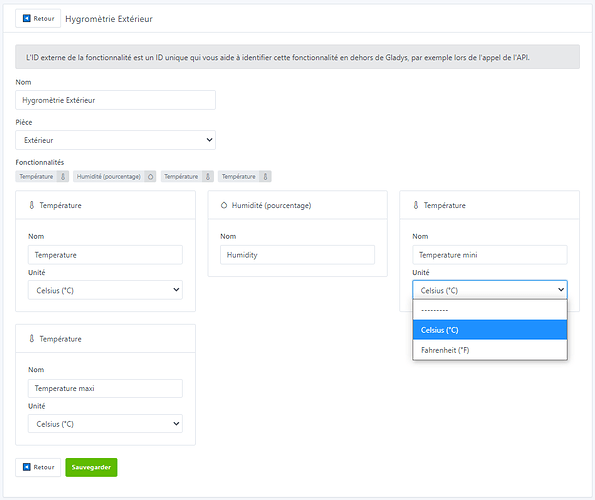Open Unité dropdown under Temperature maxi
This screenshot has height=500, width=595.
105,423
